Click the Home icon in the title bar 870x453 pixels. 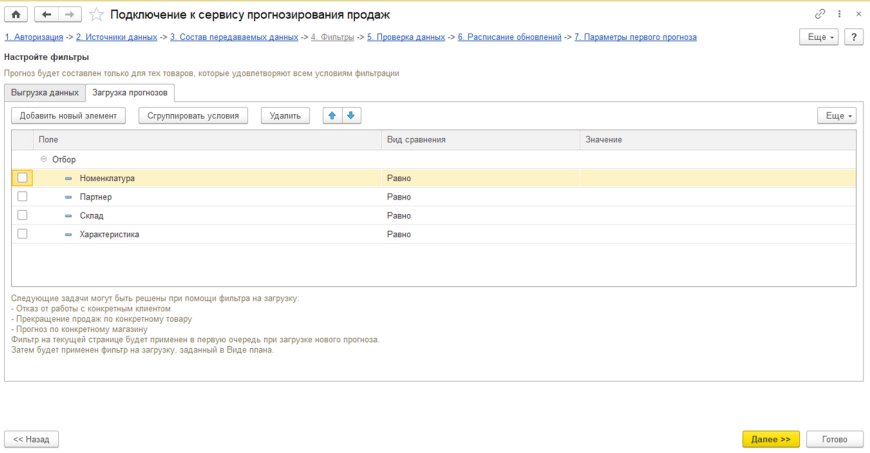pyautogui.click(x=16, y=15)
